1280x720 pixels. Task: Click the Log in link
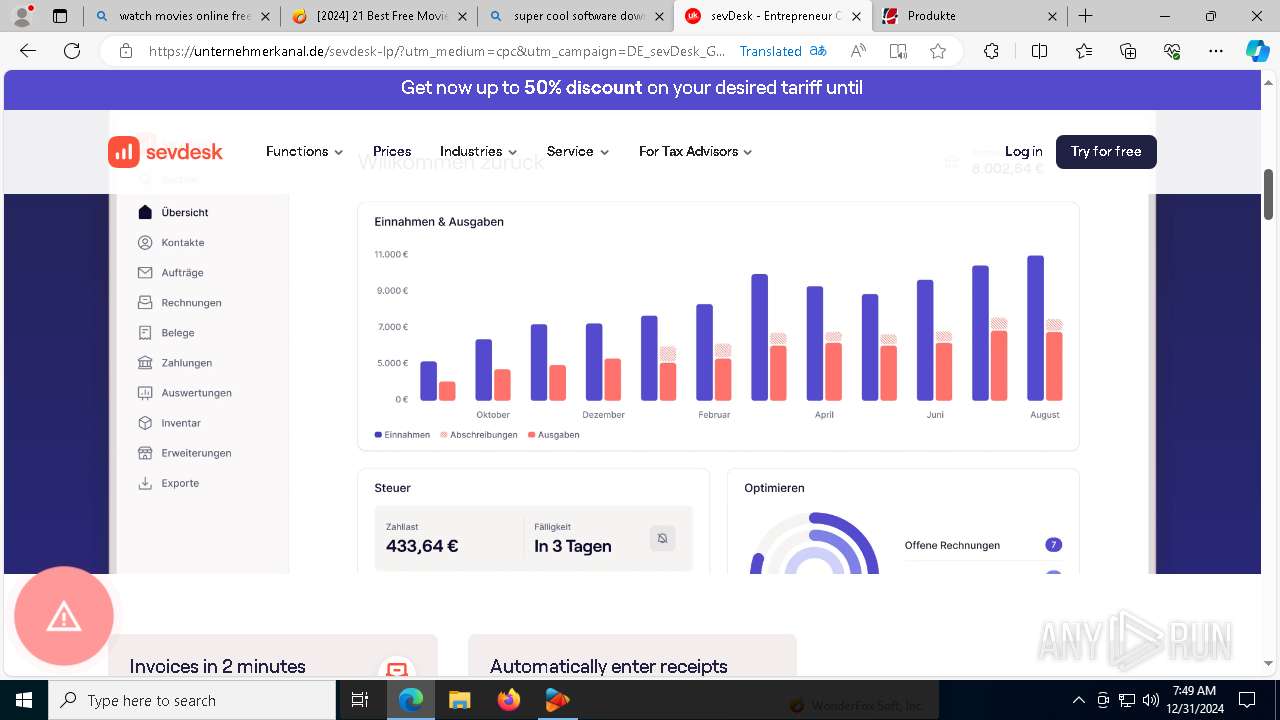(1024, 152)
